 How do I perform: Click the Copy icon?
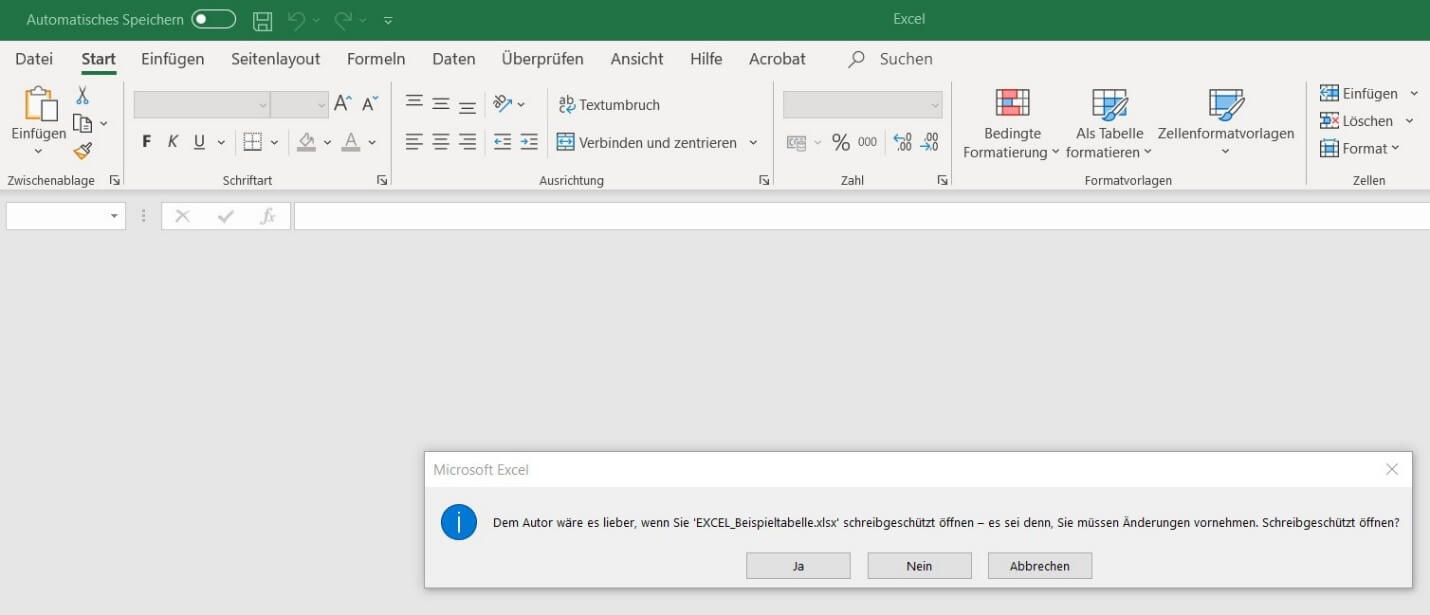click(83, 123)
